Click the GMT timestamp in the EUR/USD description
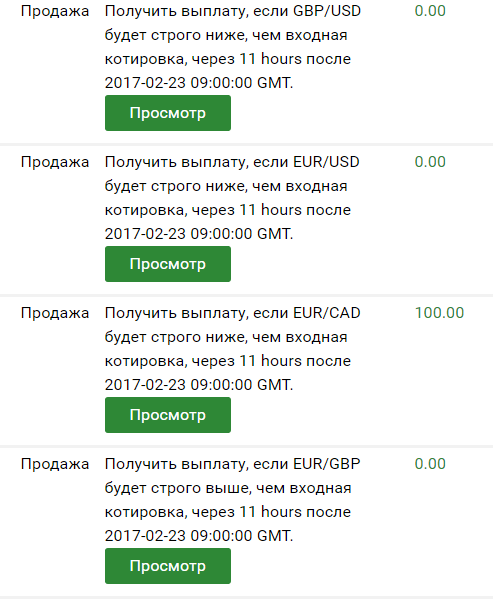This screenshot has width=493, height=607. 199,234
